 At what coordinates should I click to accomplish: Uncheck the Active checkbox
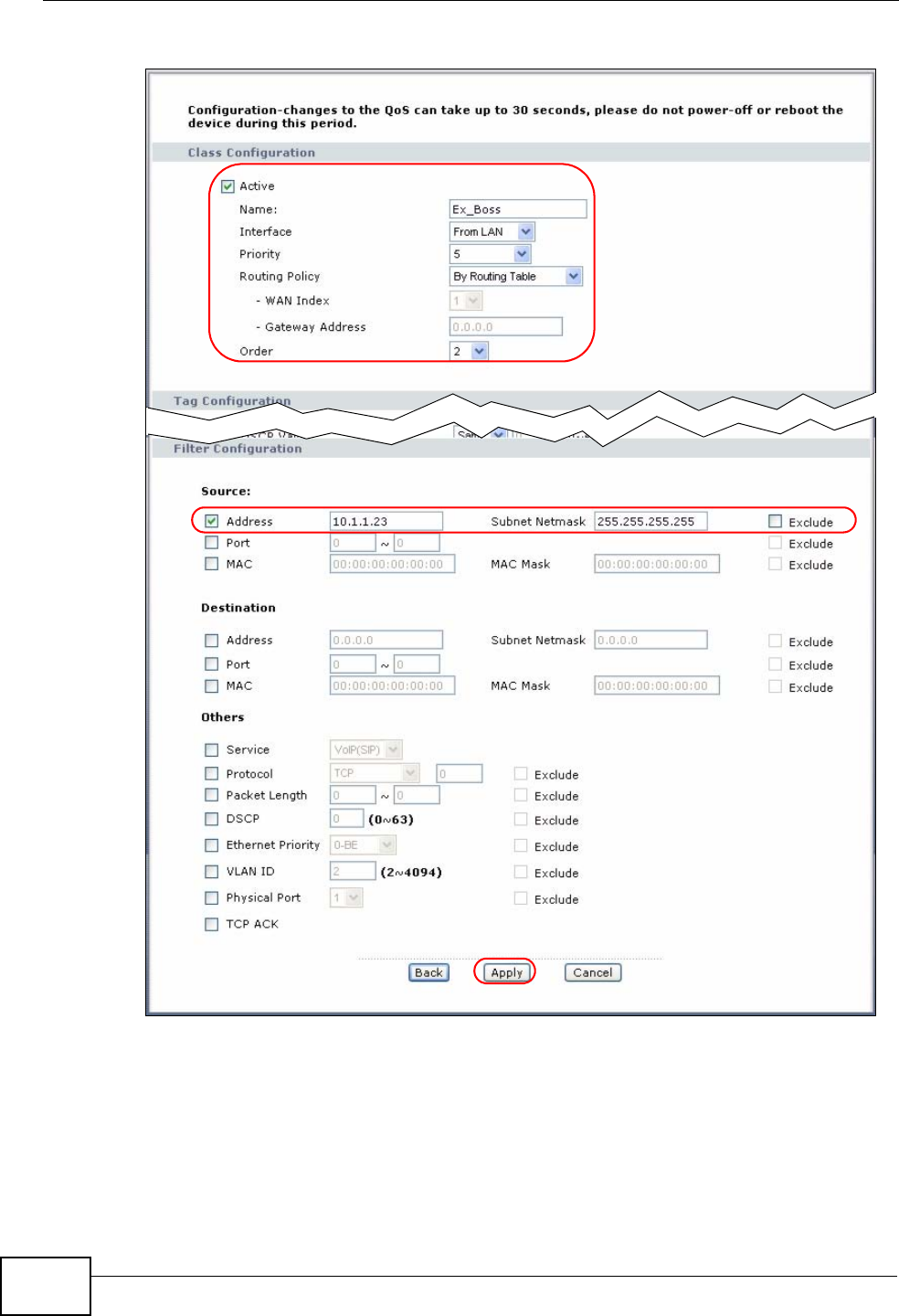pyautogui.click(x=227, y=186)
